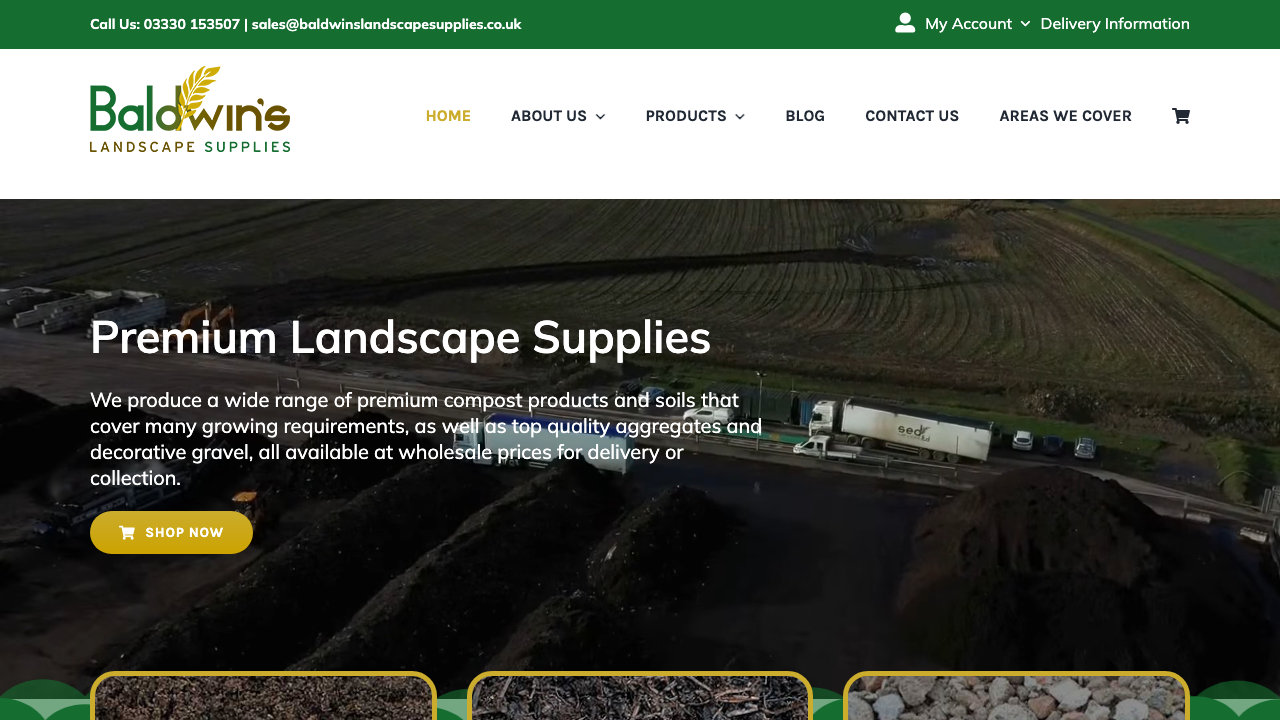
Task: Open the My Account dropdown chevron
Action: point(1025,23)
